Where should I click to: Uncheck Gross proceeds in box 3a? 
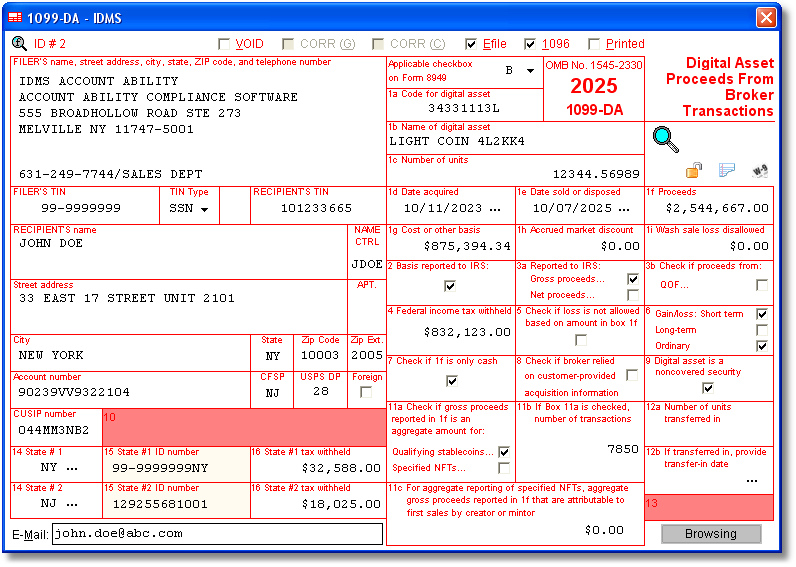click(633, 279)
